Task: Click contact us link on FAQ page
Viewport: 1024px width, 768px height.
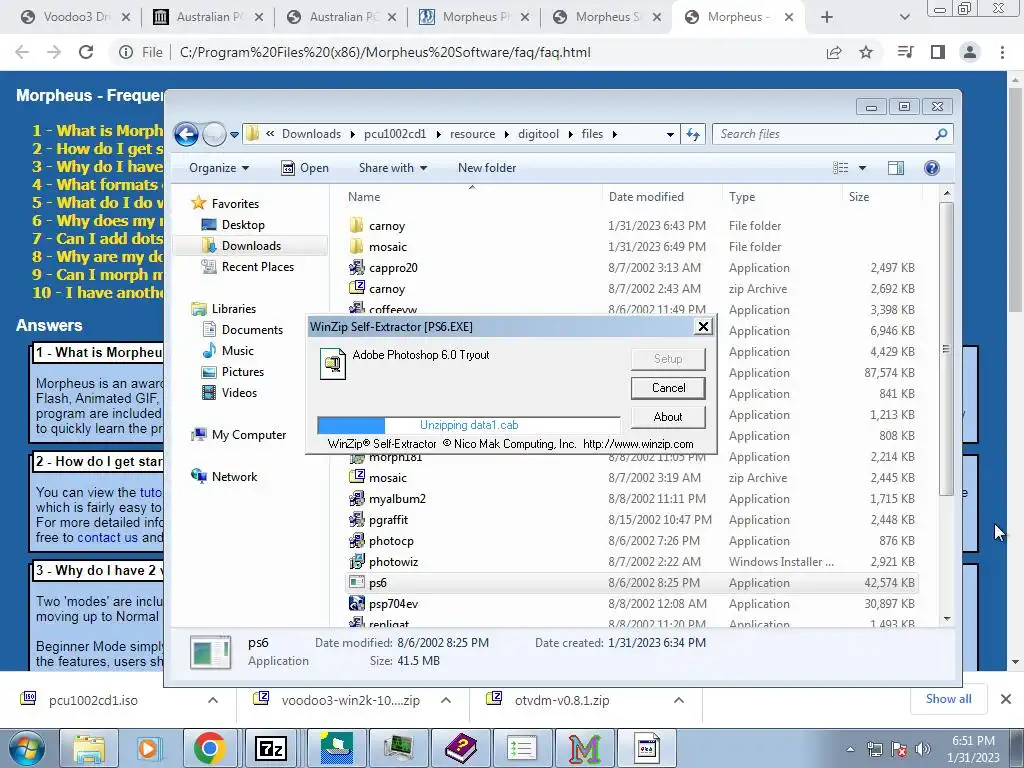Action: (x=108, y=538)
